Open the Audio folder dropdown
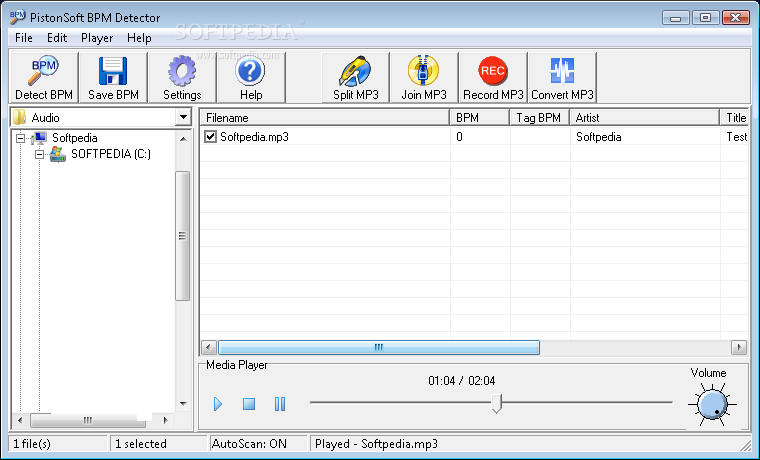760x460 pixels. tap(183, 117)
